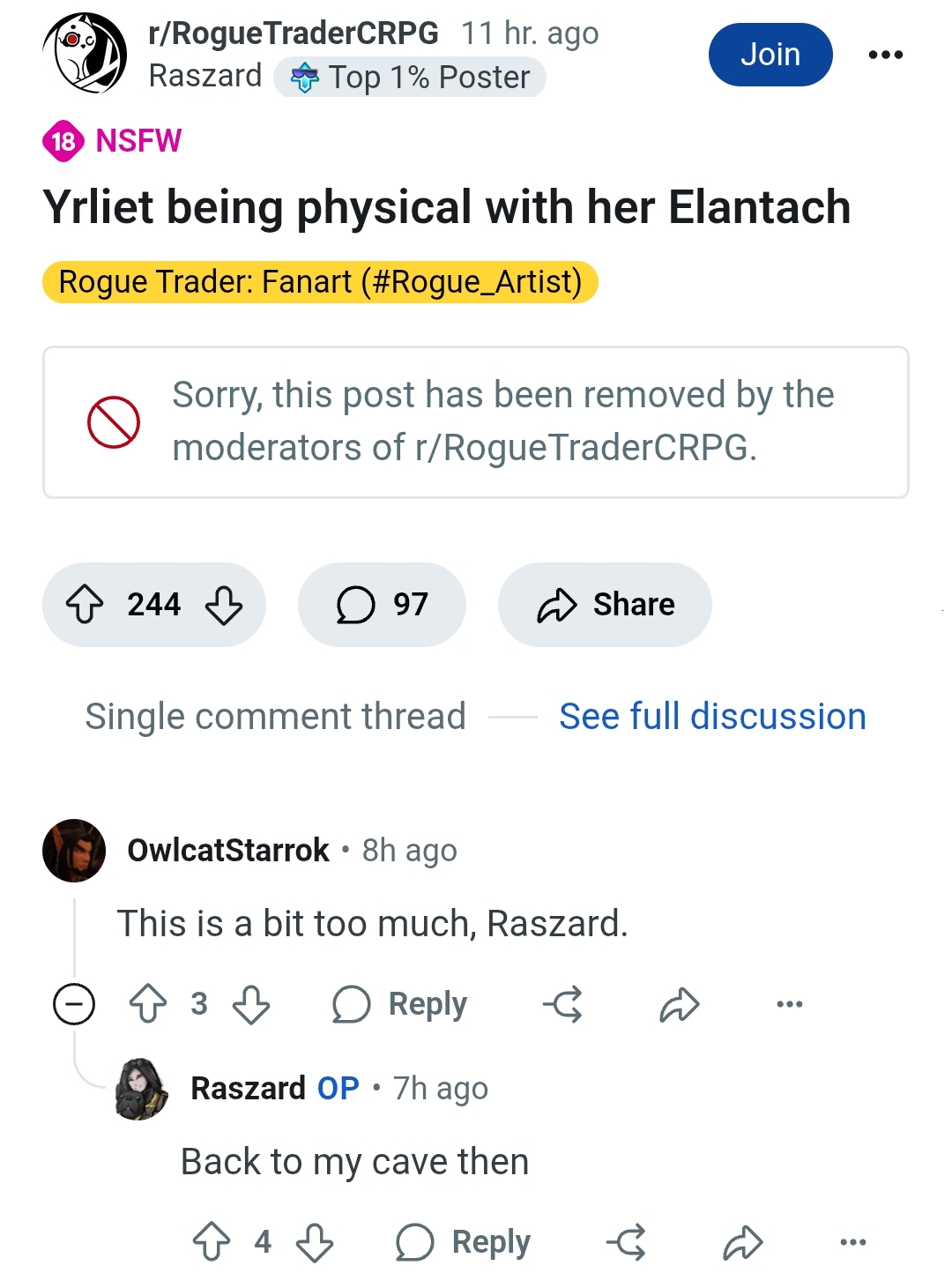The height and width of the screenshot is (1273, 952).
Task: Select the Rogue Trader: Fanart flair tag
Action: tap(320, 282)
